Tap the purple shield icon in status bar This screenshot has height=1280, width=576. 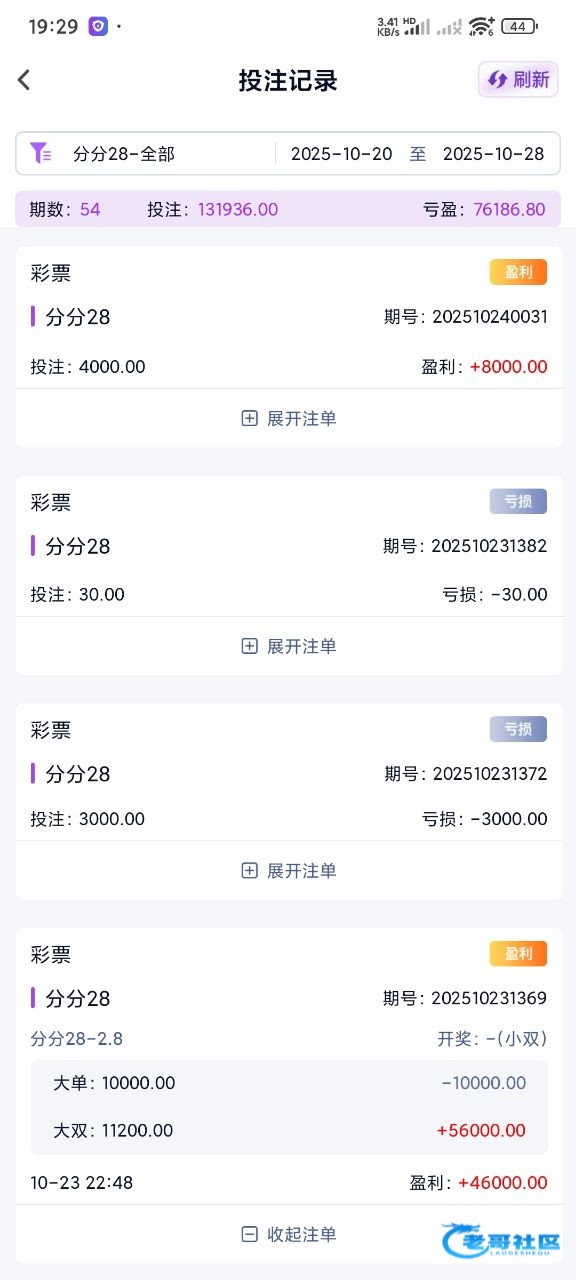coord(98,27)
